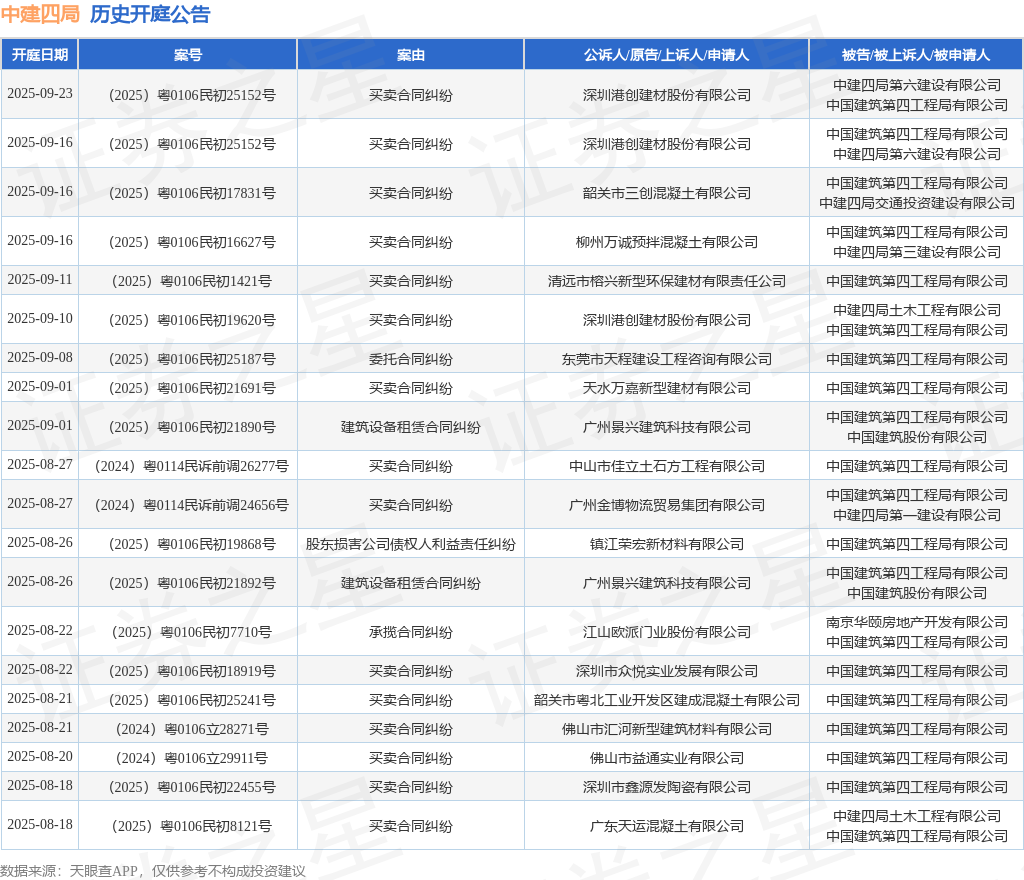Click the 历史开庭公告 heading
This screenshot has width=1024, height=880.
(150, 14)
